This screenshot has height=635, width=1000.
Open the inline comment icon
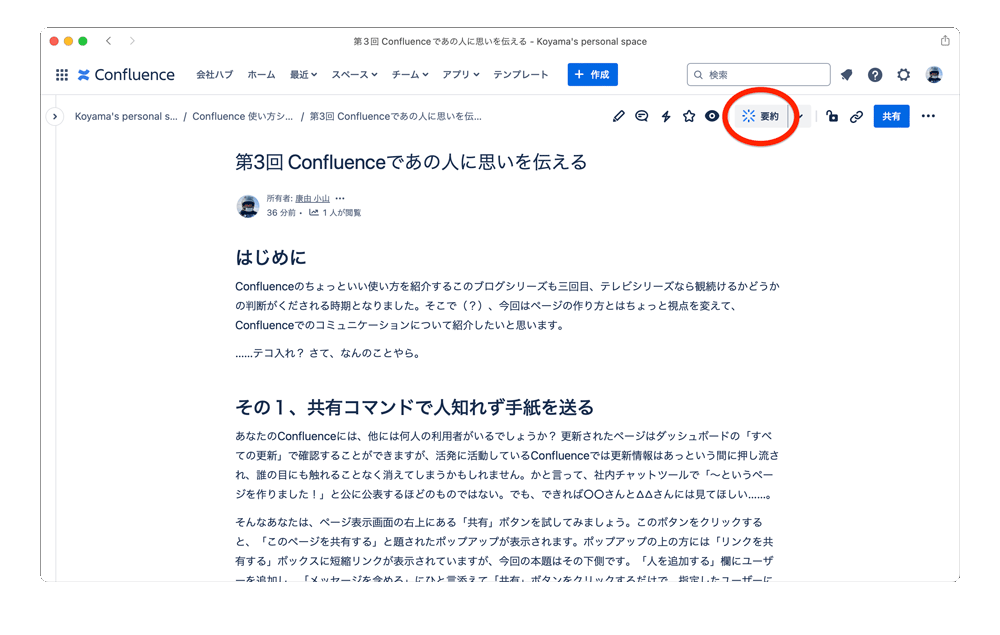point(642,116)
